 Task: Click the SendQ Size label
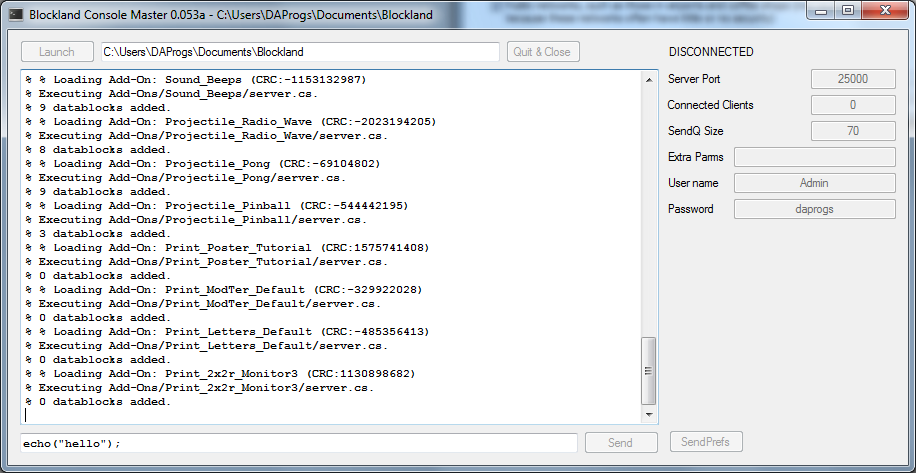[x=695, y=131]
